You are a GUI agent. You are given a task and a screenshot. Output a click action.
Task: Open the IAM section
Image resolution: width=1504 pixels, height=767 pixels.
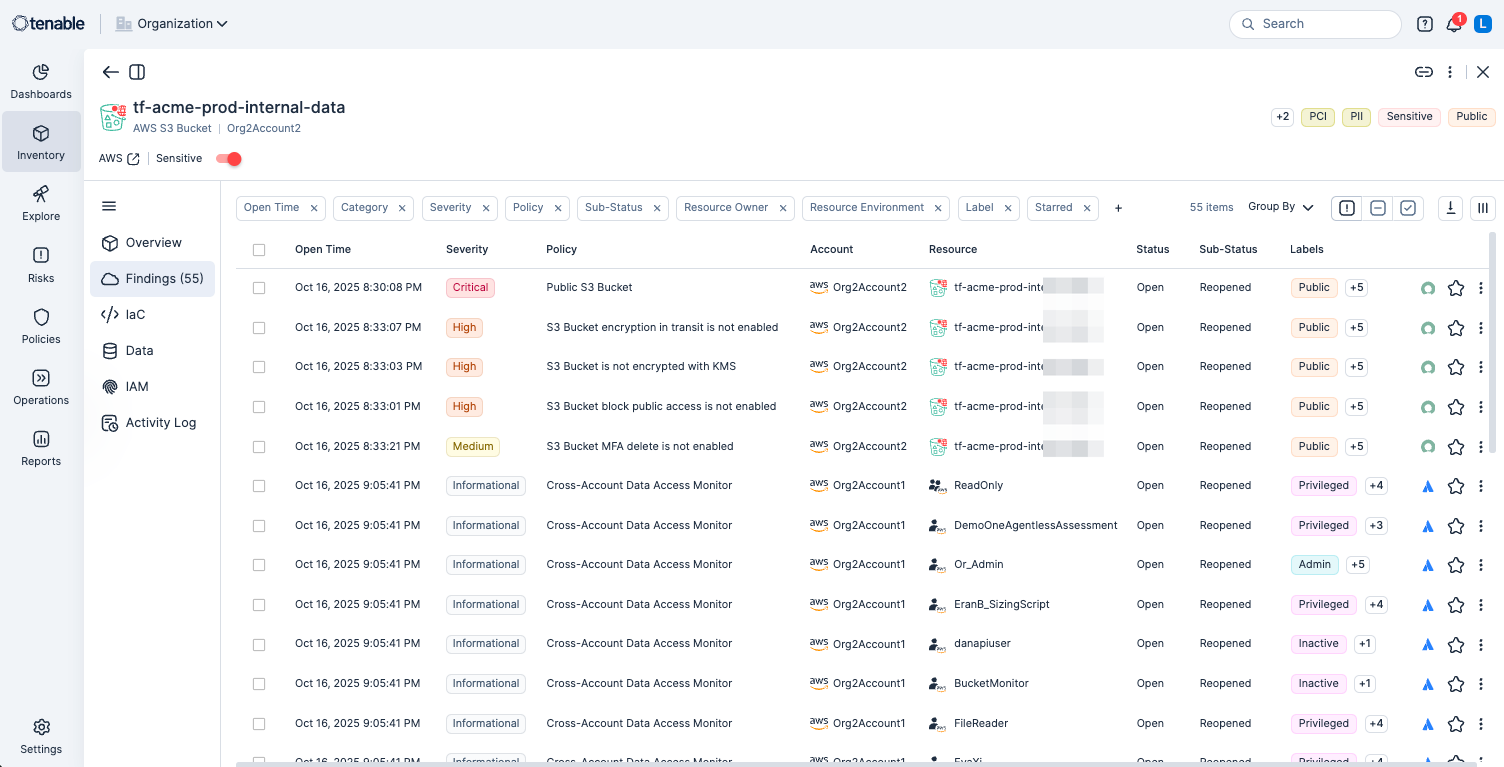tap(136, 387)
